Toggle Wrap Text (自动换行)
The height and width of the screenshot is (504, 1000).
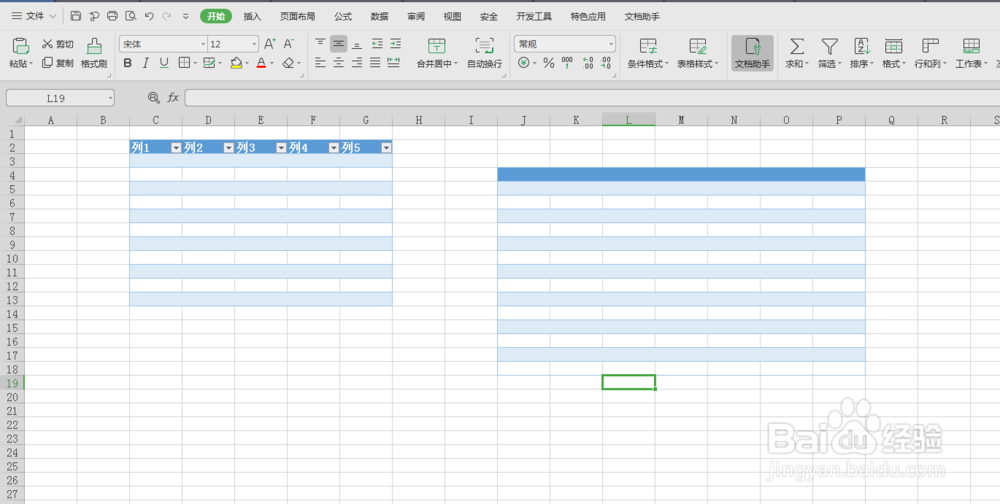(485, 52)
